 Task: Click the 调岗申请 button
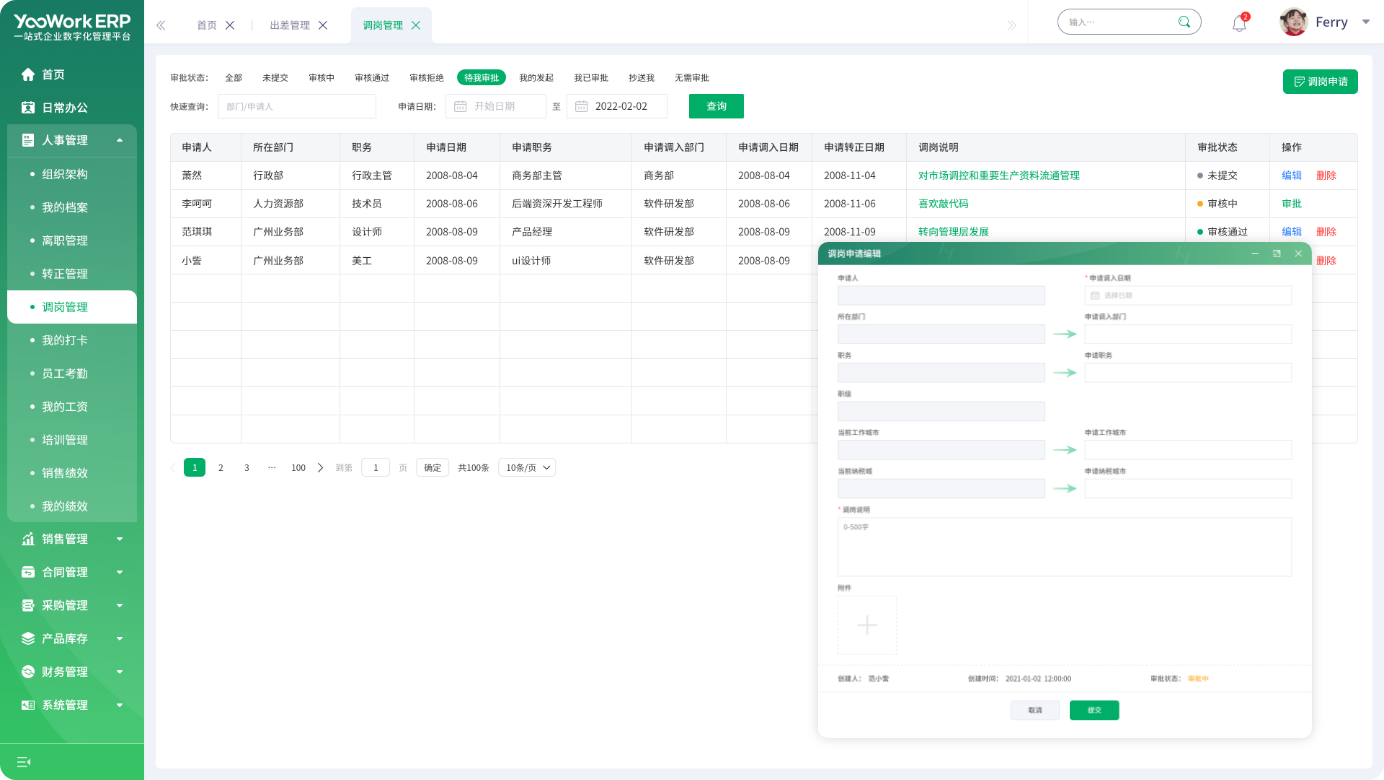coord(1320,82)
